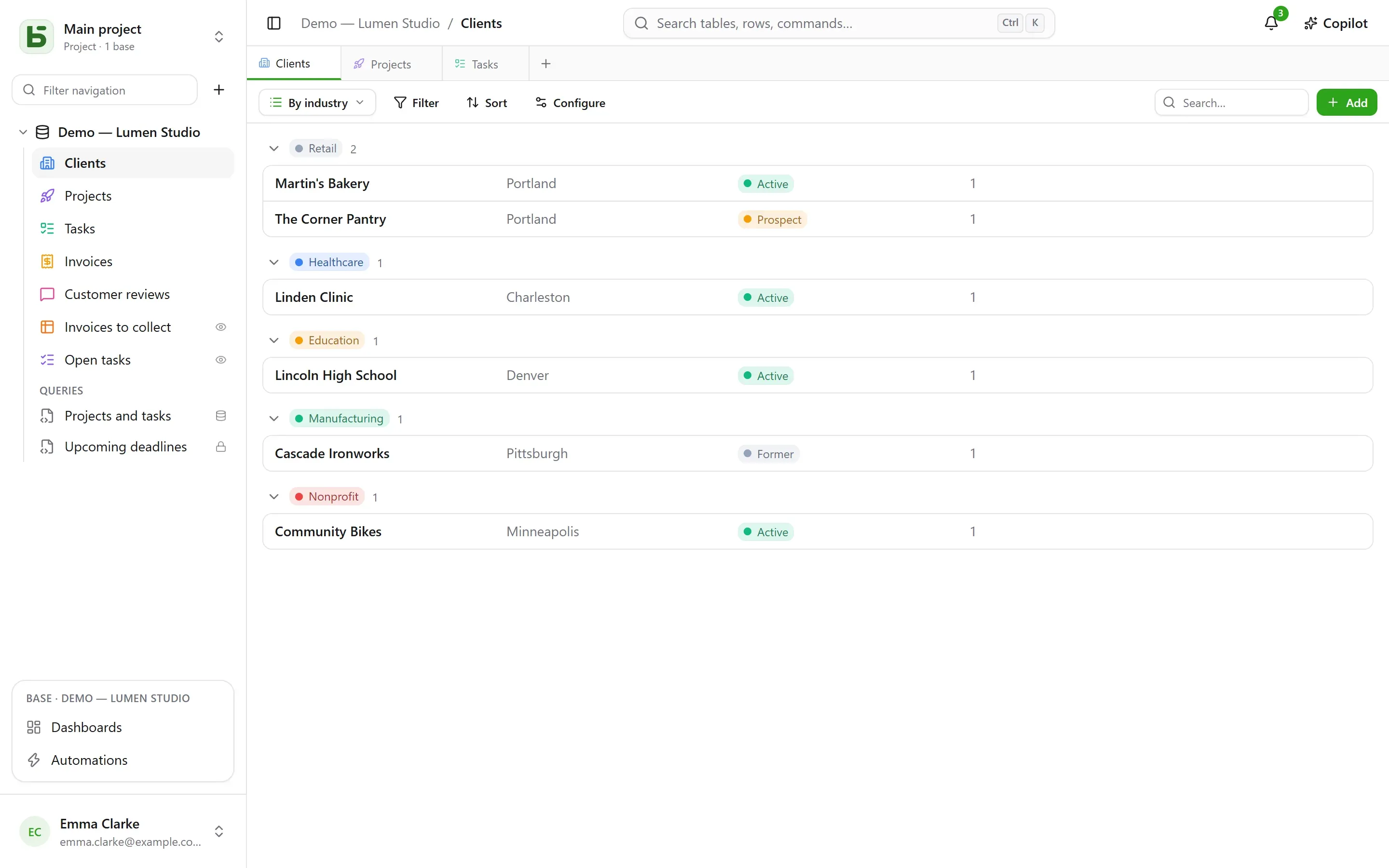The image size is (1389, 868).
Task: Click the Demo — Lumen Studio breadcrumb
Action: click(x=370, y=23)
